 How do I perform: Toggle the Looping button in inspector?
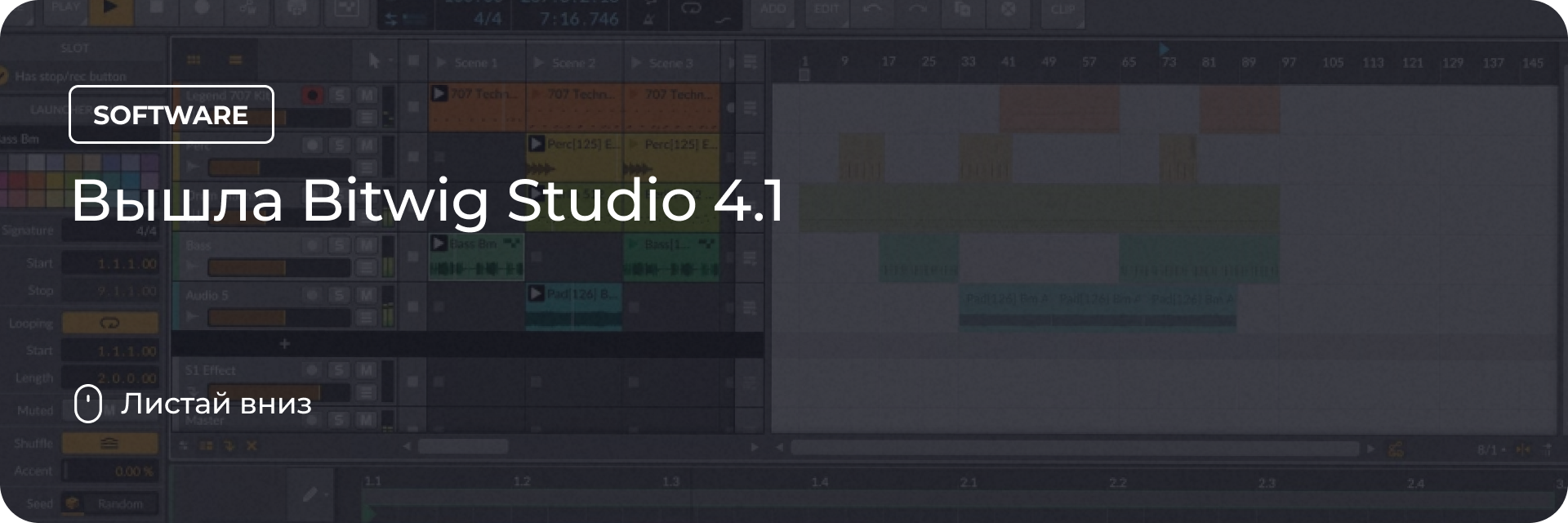pyautogui.click(x=109, y=323)
